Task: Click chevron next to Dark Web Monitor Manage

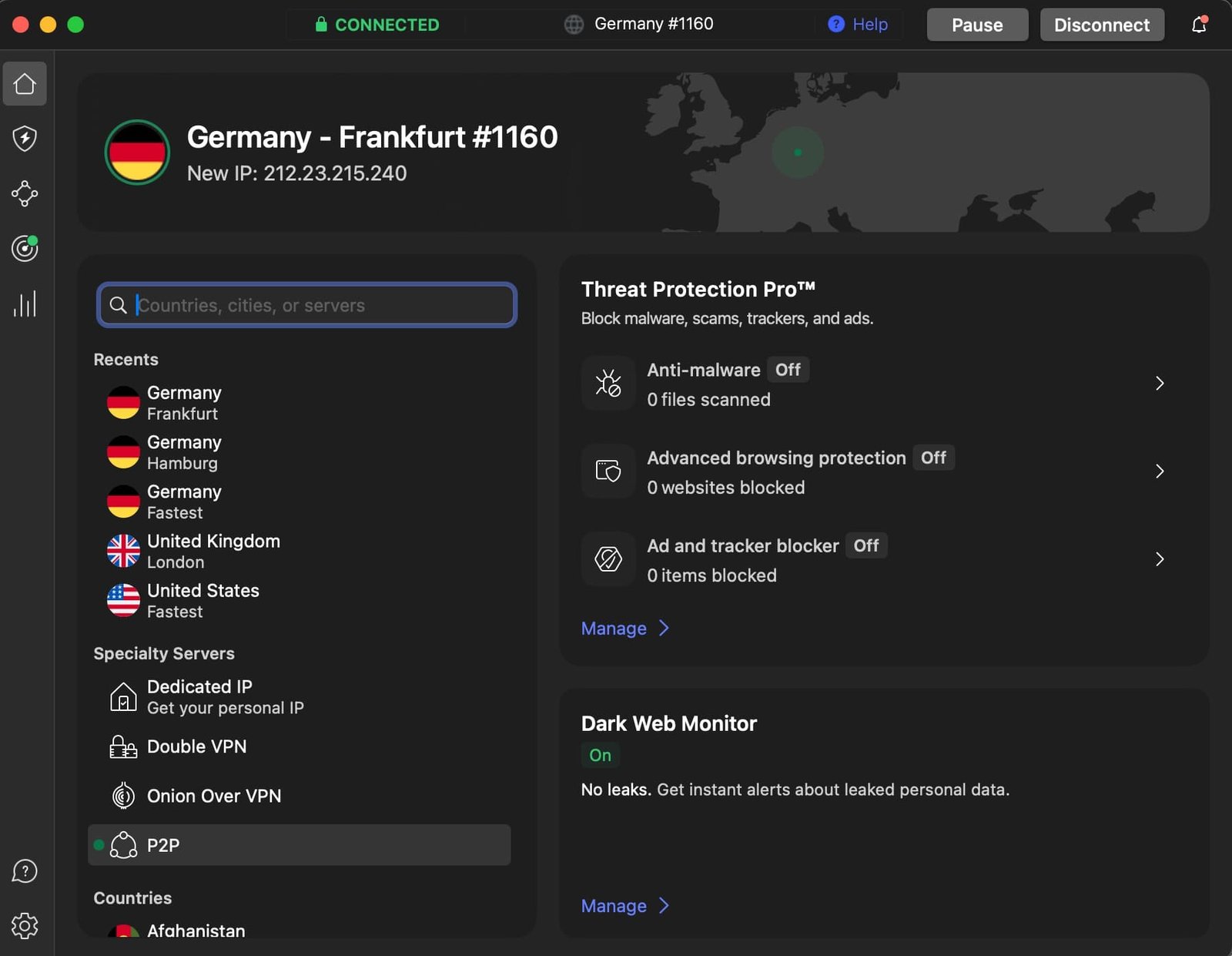Action: point(664,906)
